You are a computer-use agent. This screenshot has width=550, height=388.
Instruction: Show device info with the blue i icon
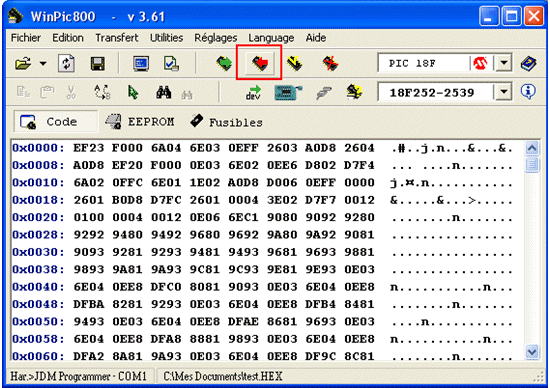point(528,92)
